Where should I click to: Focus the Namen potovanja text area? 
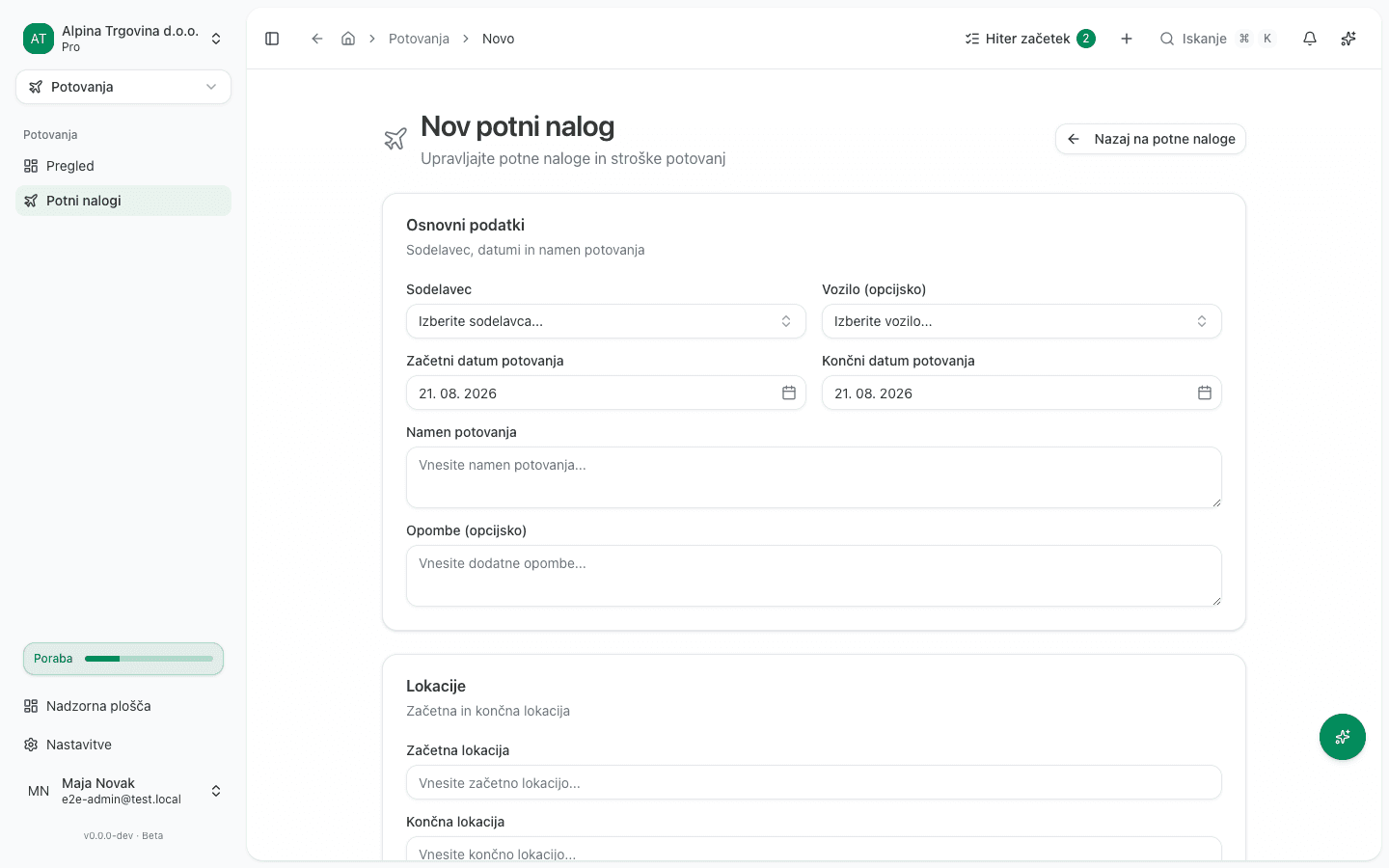(x=814, y=477)
